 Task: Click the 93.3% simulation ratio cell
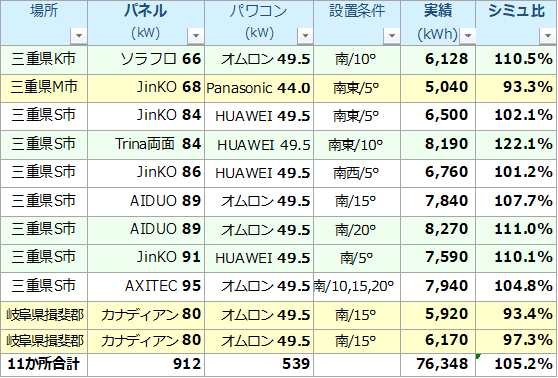point(516,88)
